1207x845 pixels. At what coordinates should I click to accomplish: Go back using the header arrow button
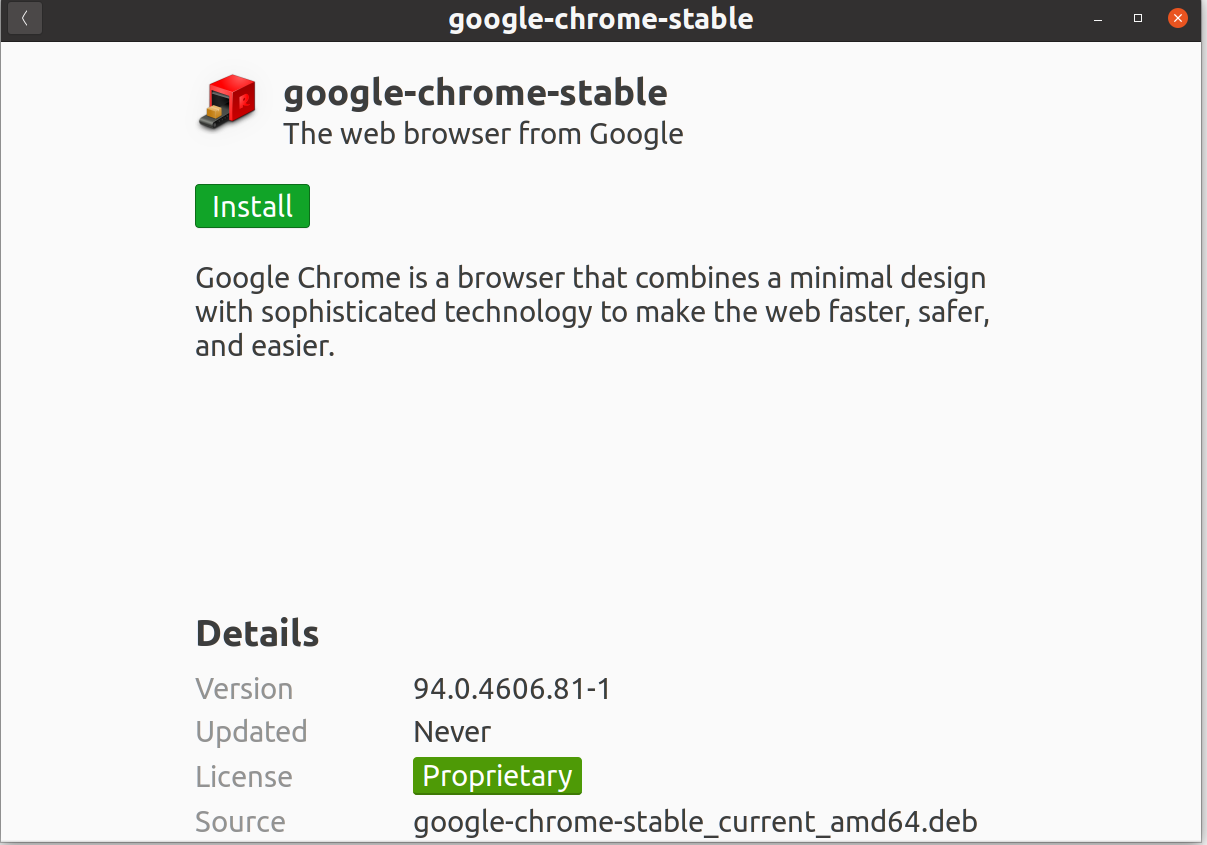click(25, 19)
